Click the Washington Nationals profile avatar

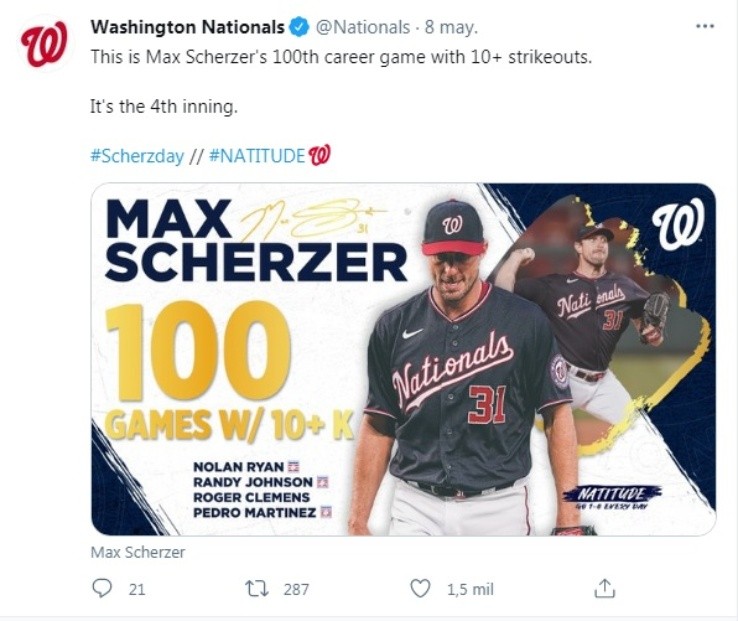coord(44,45)
